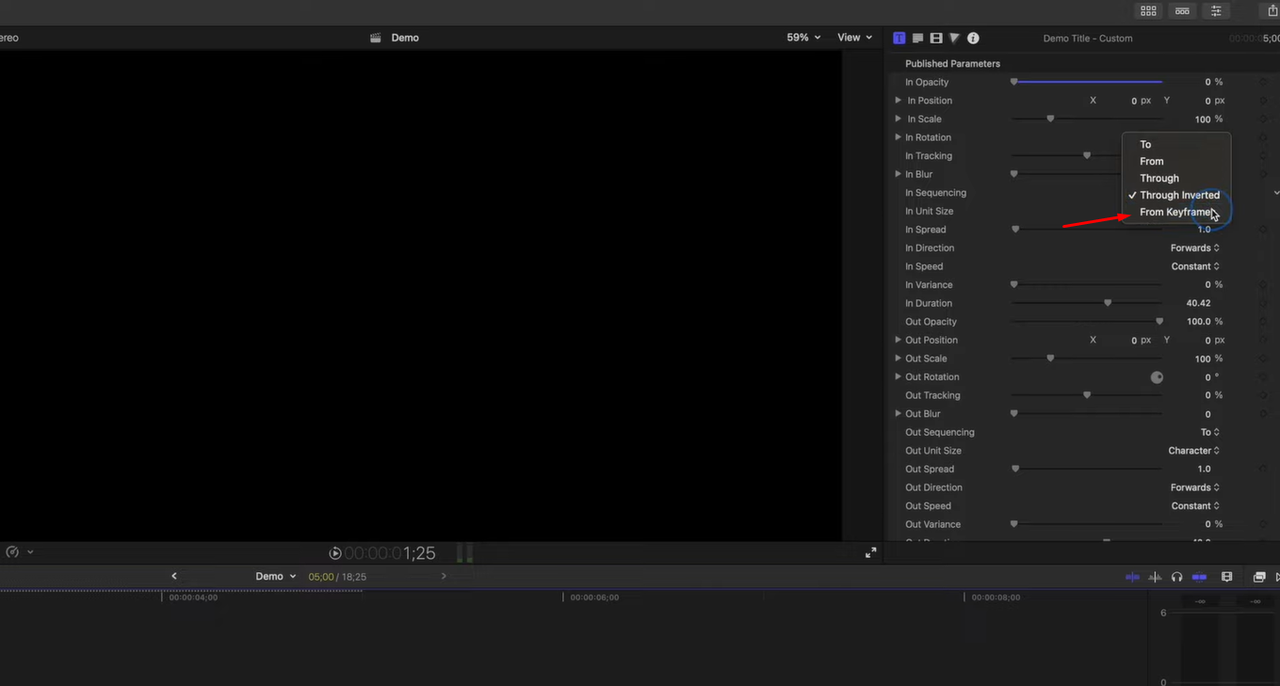Viewport: 1280px width, 686px height.
Task: Play the viewer from the timecode
Action: pos(335,553)
